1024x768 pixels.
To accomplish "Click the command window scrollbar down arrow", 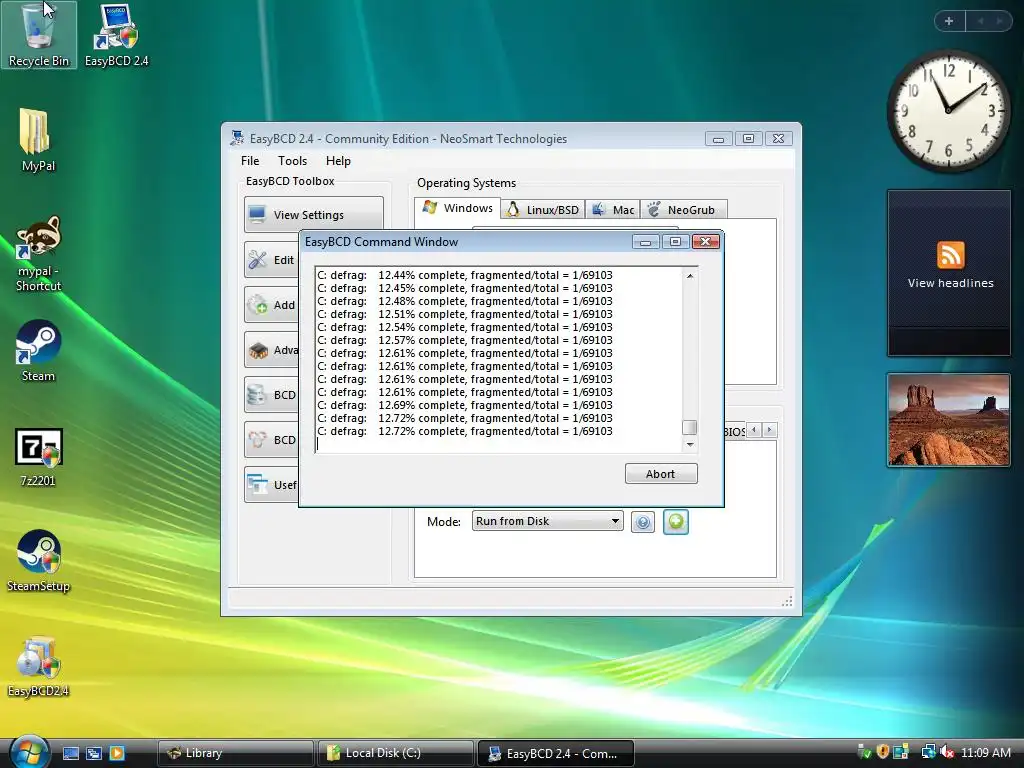I will click(690, 444).
